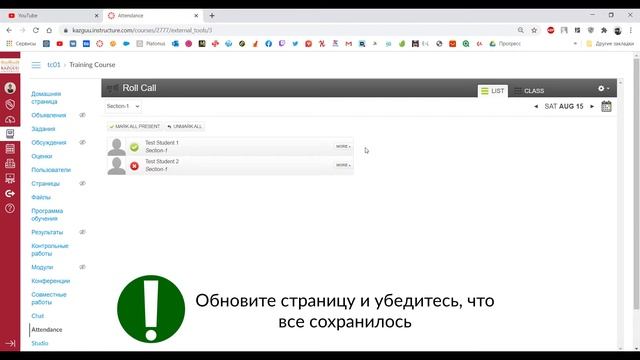Open the Admin shield icon in sidebar
The width and height of the screenshot is (640, 360).
[x=10, y=104]
